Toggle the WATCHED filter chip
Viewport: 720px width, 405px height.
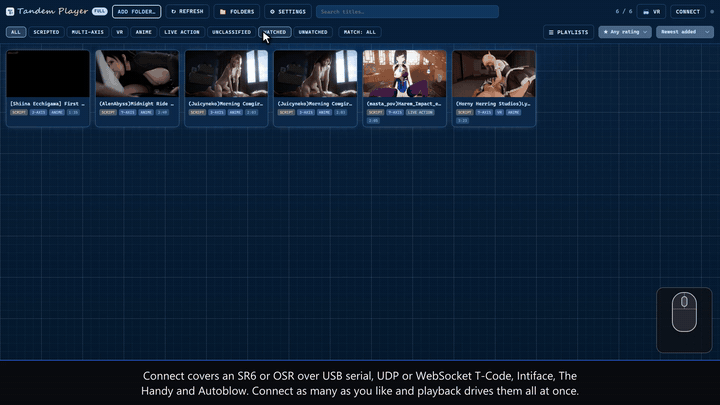coord(275,32)
